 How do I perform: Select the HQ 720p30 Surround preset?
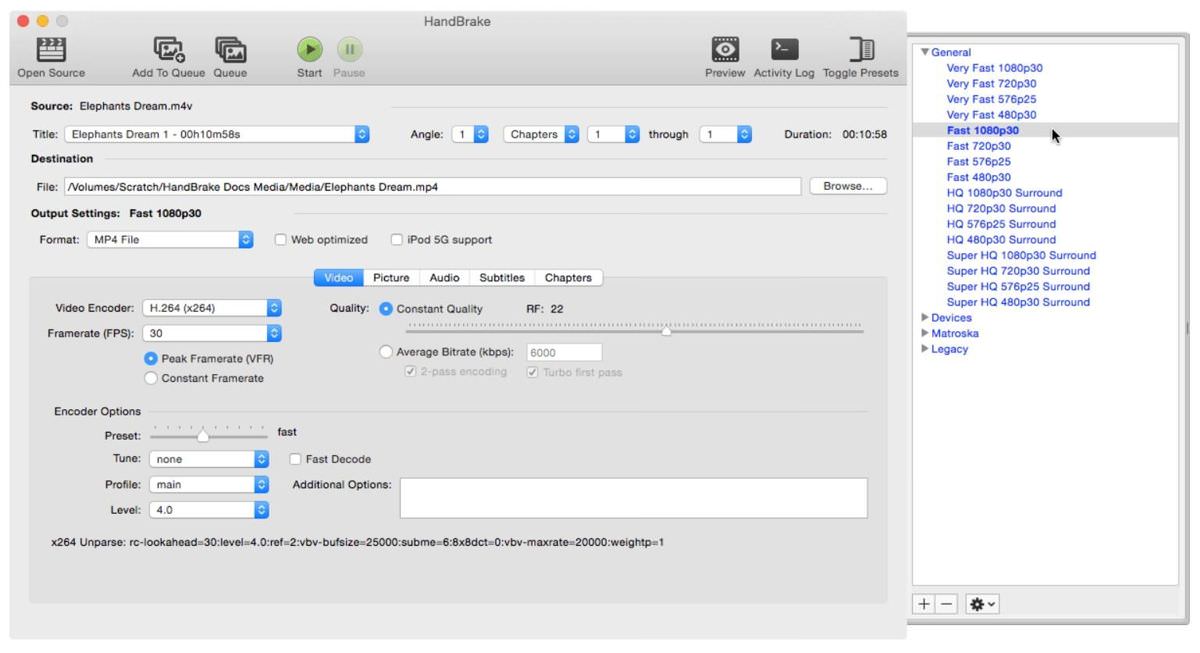[x=1001, y=208]
